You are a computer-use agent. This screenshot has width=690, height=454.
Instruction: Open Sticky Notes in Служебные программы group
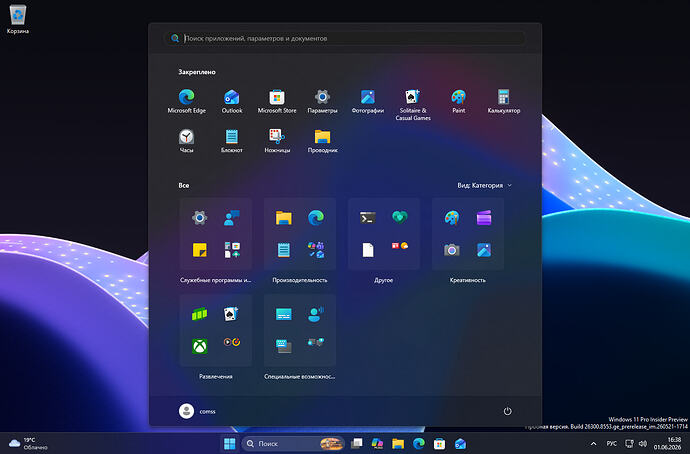point(200,250)
